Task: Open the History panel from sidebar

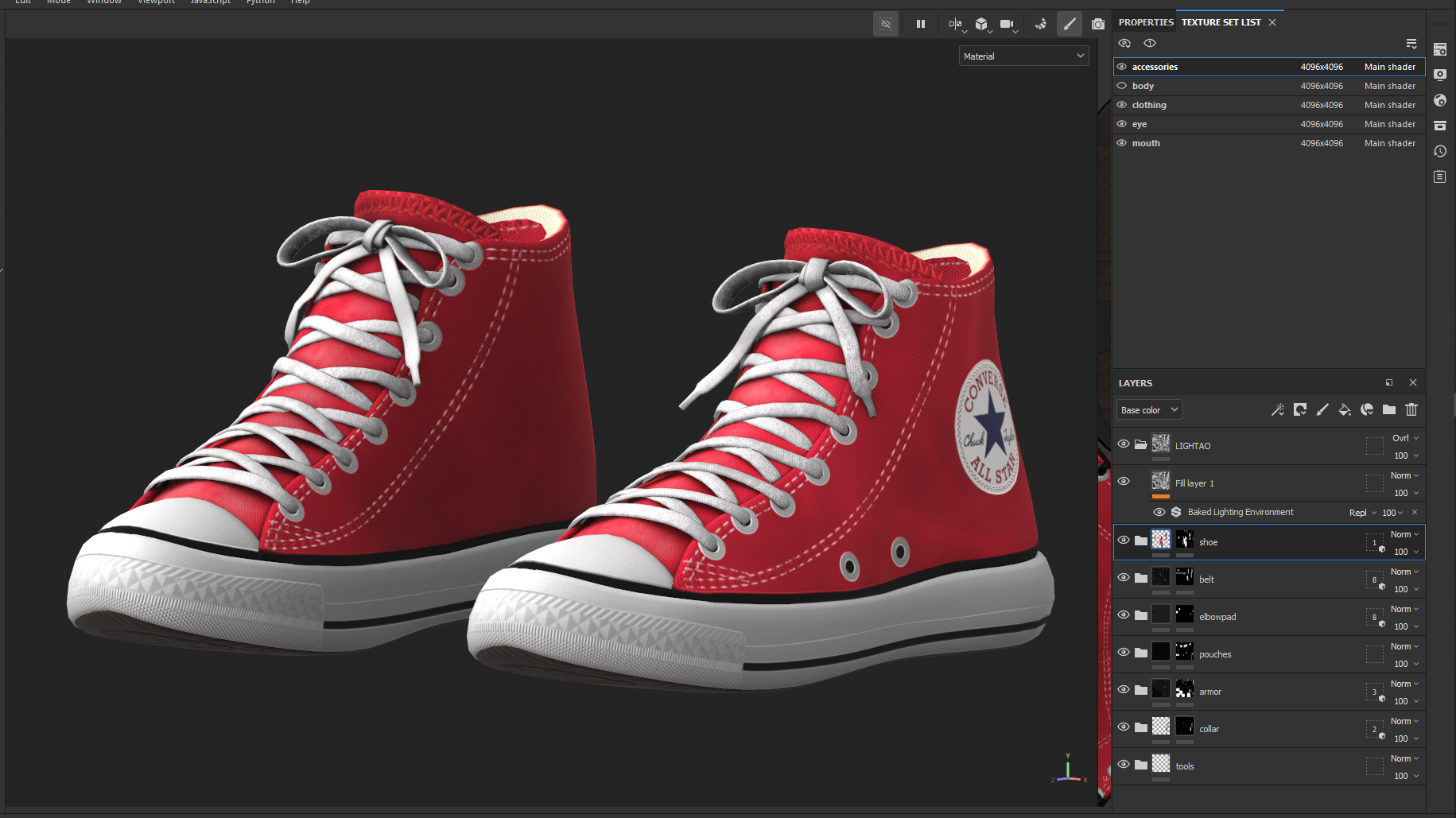Action: point(1439,151)
